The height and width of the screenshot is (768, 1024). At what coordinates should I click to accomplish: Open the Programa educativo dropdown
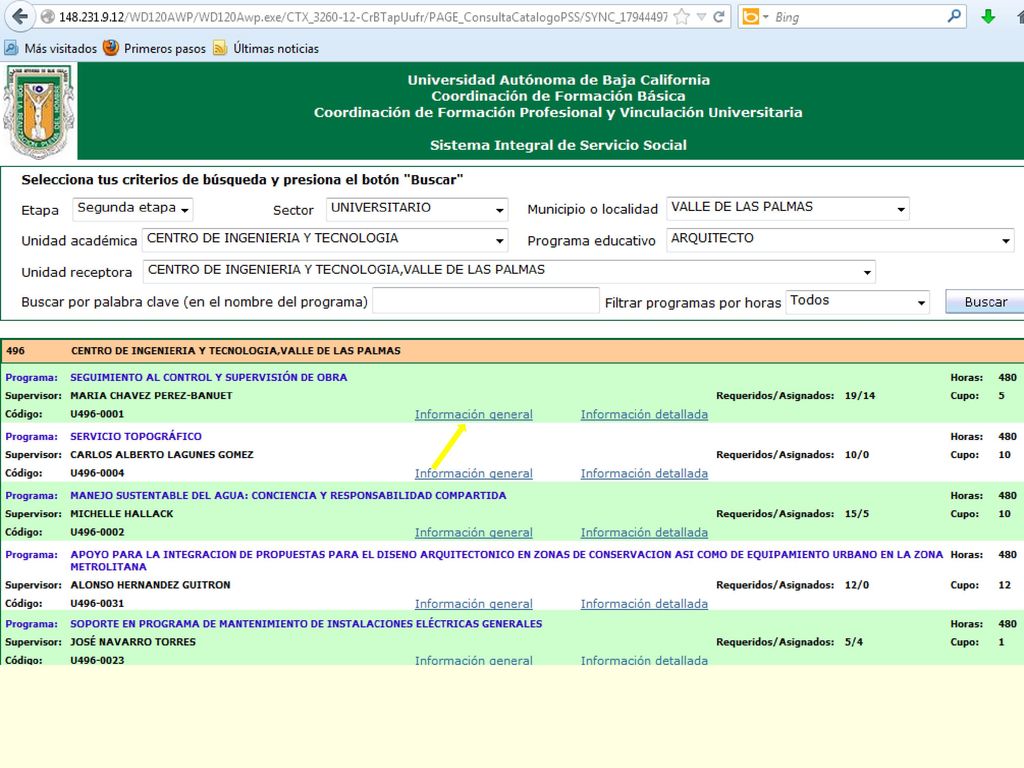[x=840, y=240]
